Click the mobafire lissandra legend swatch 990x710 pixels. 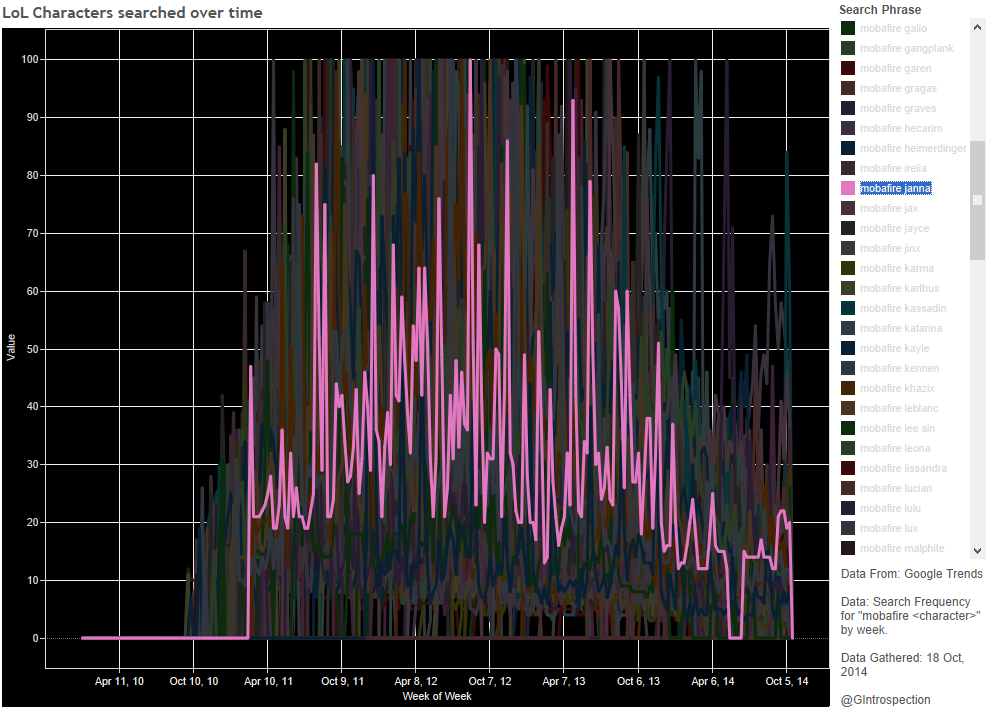click(848, 468)
